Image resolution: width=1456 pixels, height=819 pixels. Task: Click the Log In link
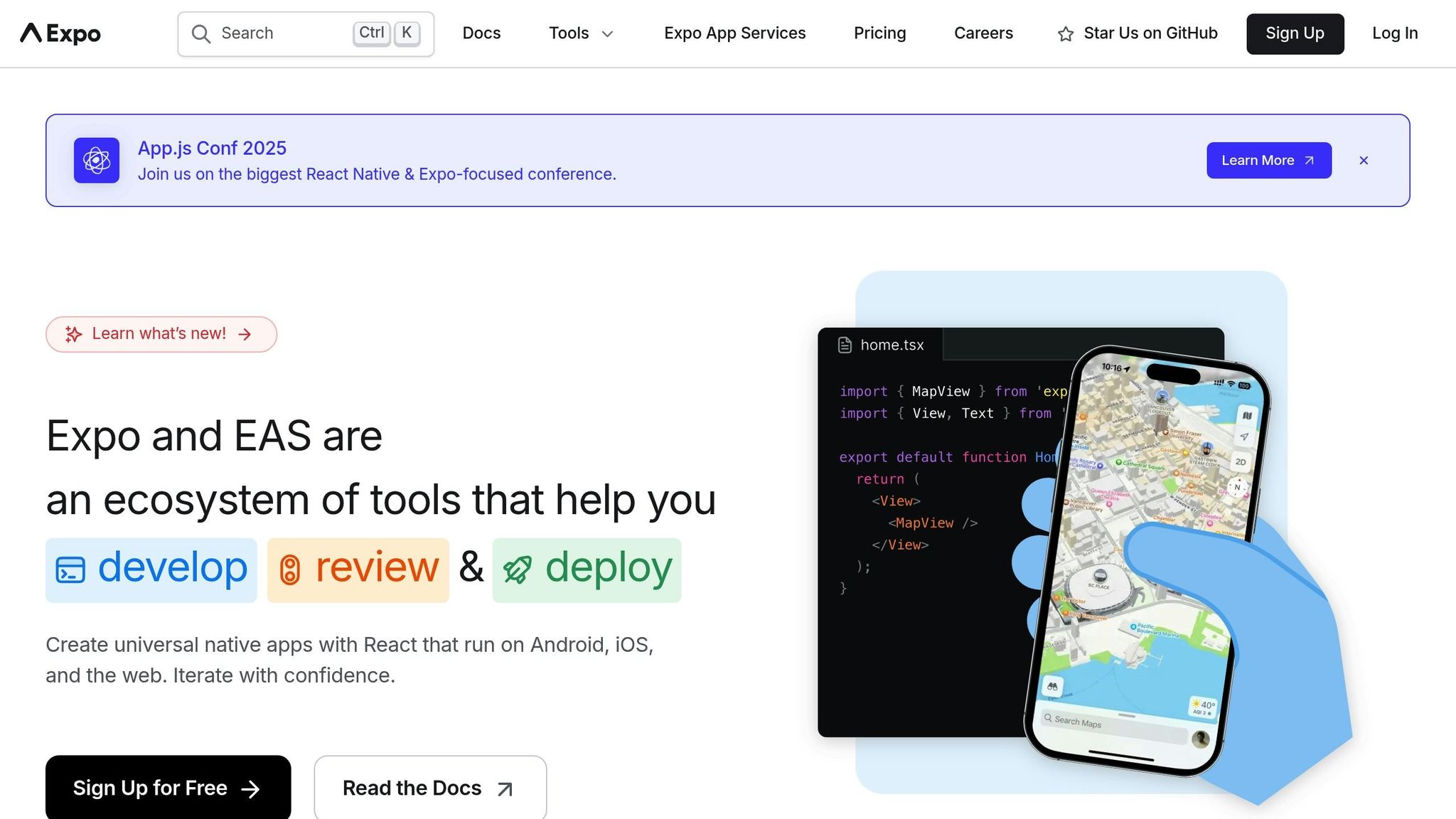1394,33
